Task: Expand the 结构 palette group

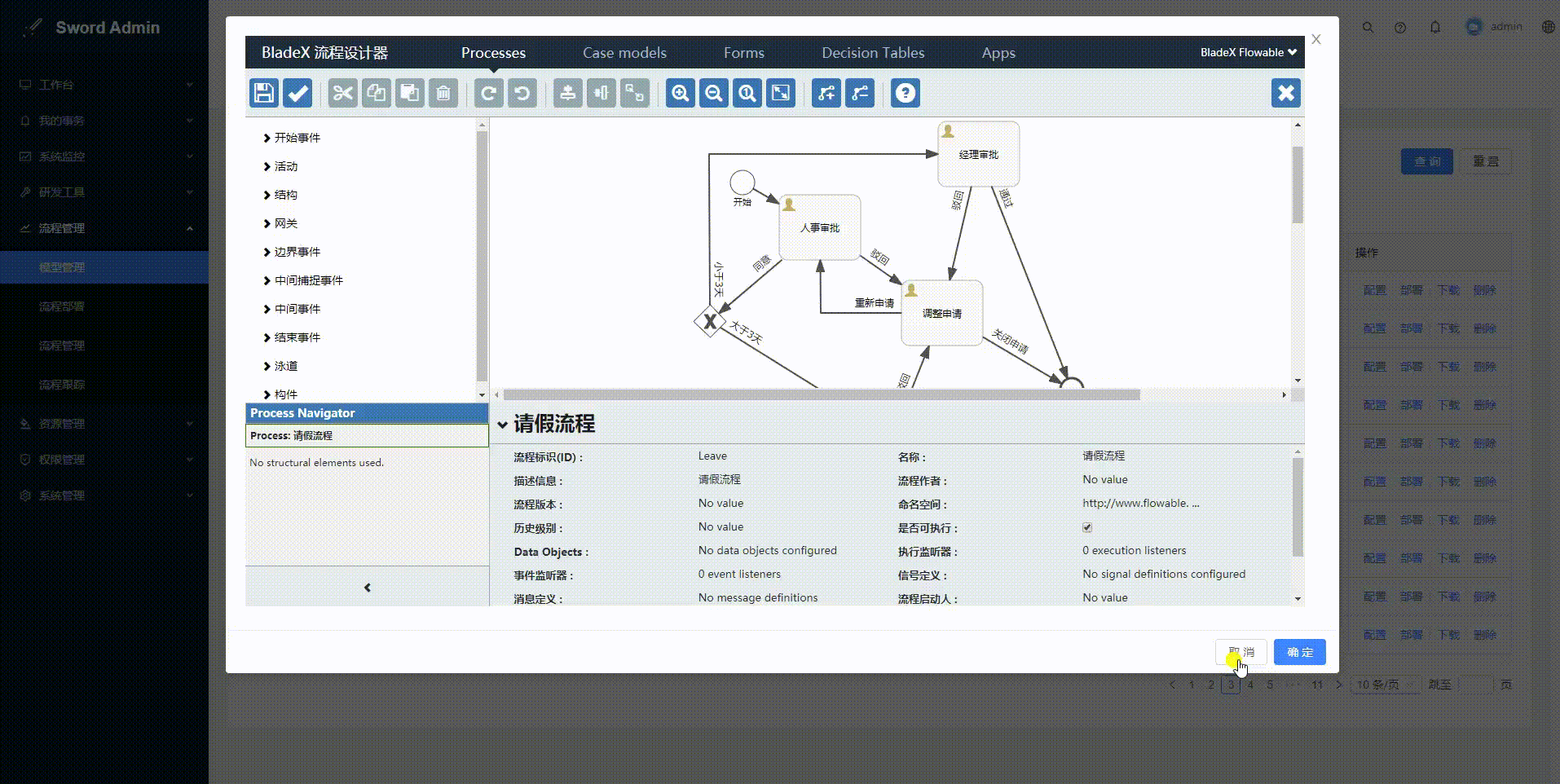Action: pyautogui.click(x=280, y=195)
